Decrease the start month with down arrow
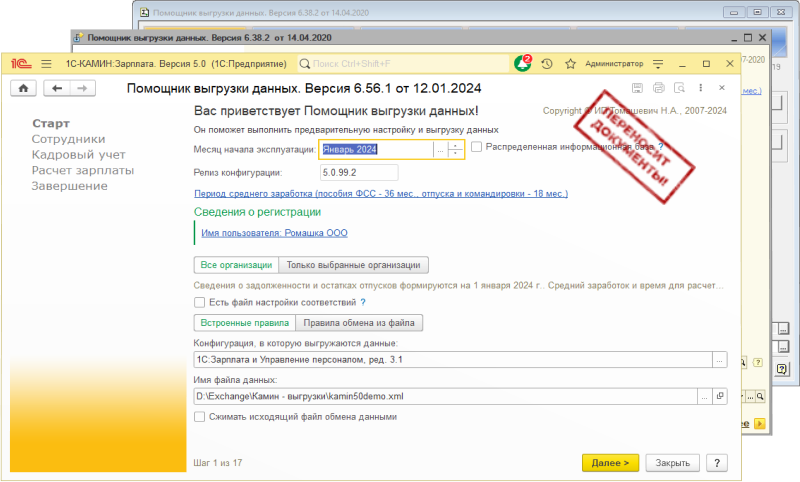 tap(455, 153)
